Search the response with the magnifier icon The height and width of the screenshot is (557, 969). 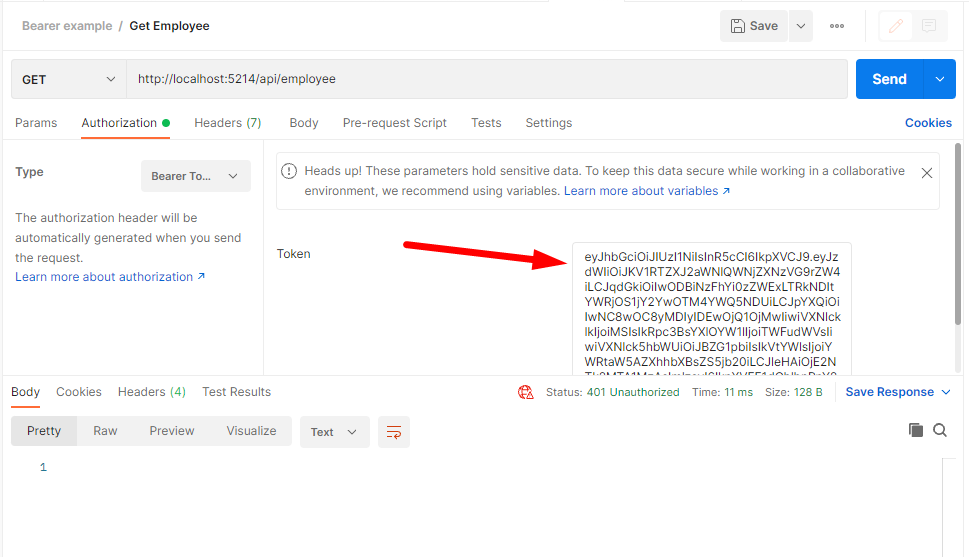click(940, 430)
